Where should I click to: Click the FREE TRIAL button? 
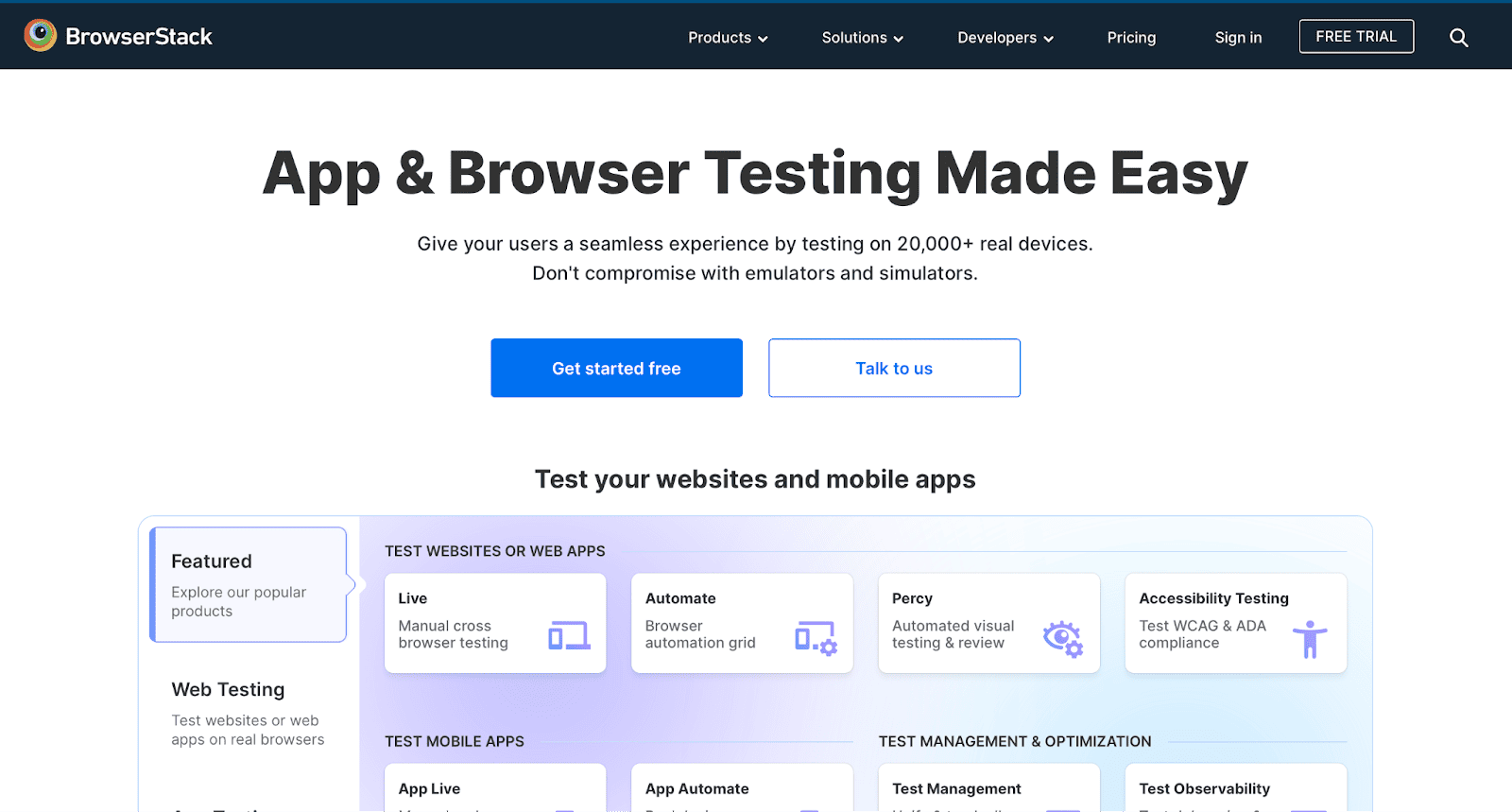[1356, 36]
